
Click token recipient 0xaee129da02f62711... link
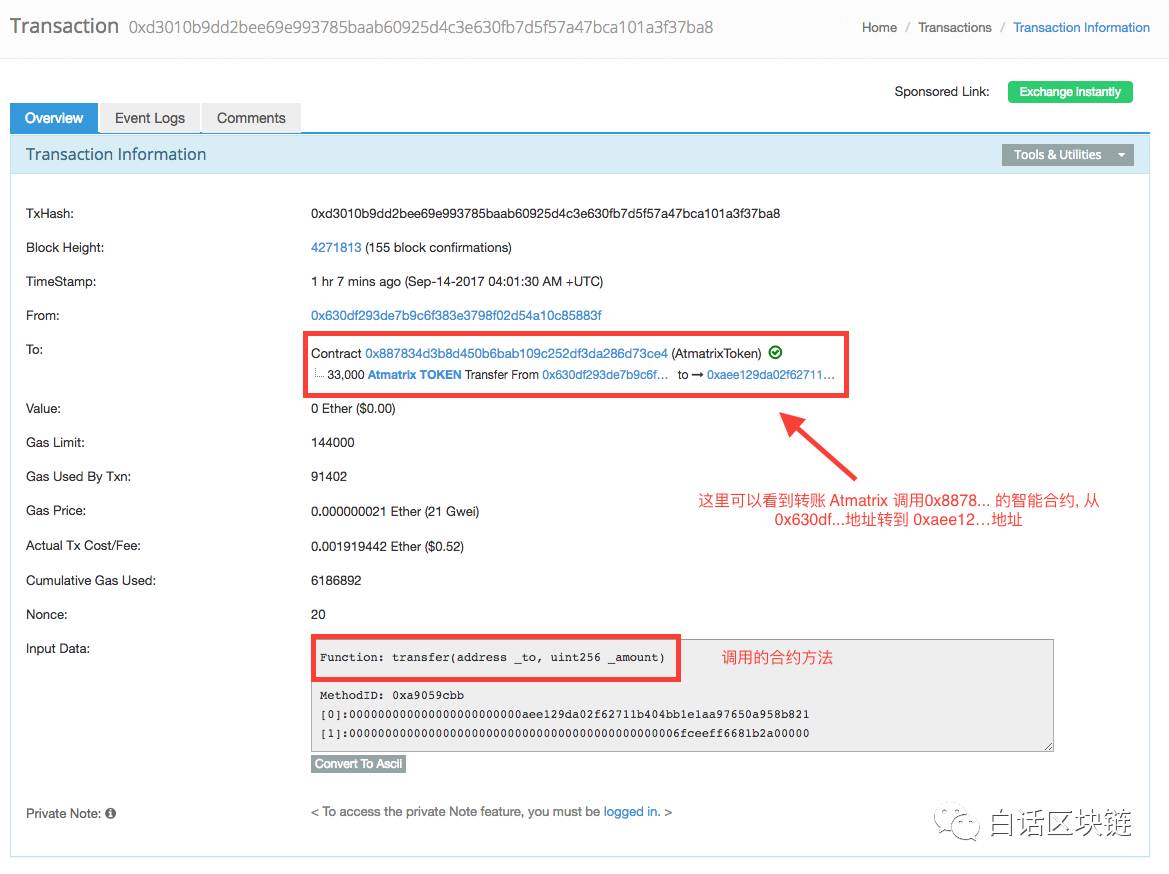770,374
